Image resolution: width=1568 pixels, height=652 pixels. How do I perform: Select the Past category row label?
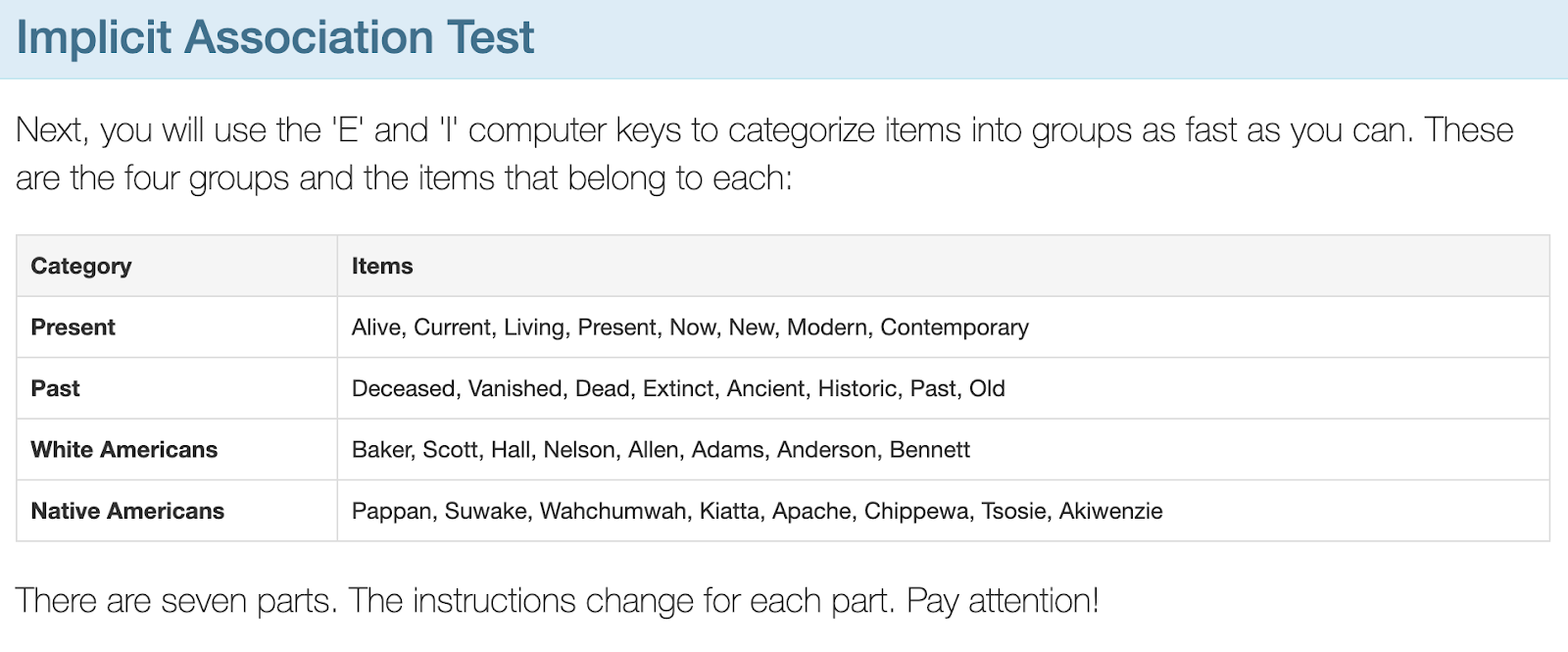[56, 389]
